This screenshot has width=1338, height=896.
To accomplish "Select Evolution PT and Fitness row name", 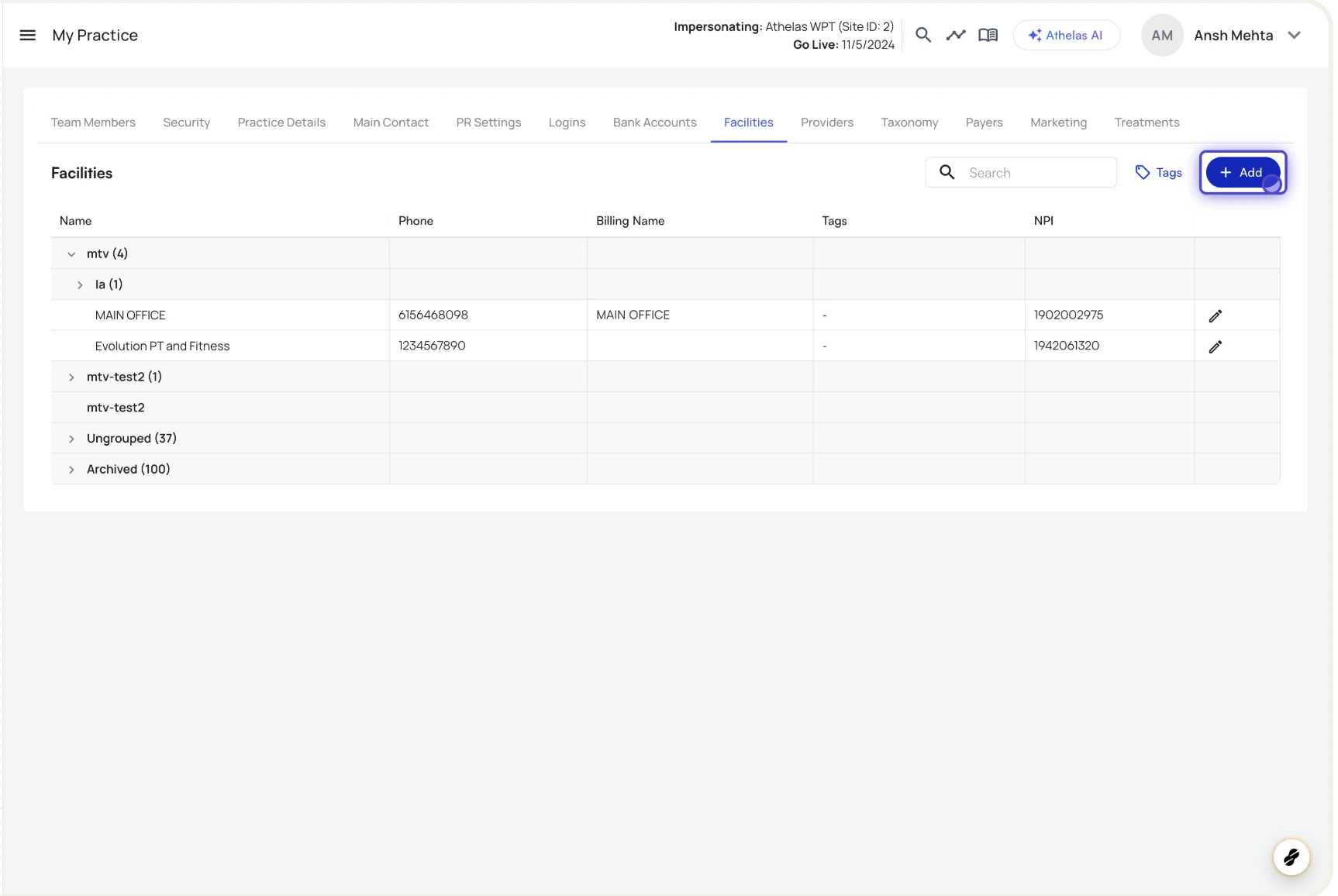I will [162, 346].
